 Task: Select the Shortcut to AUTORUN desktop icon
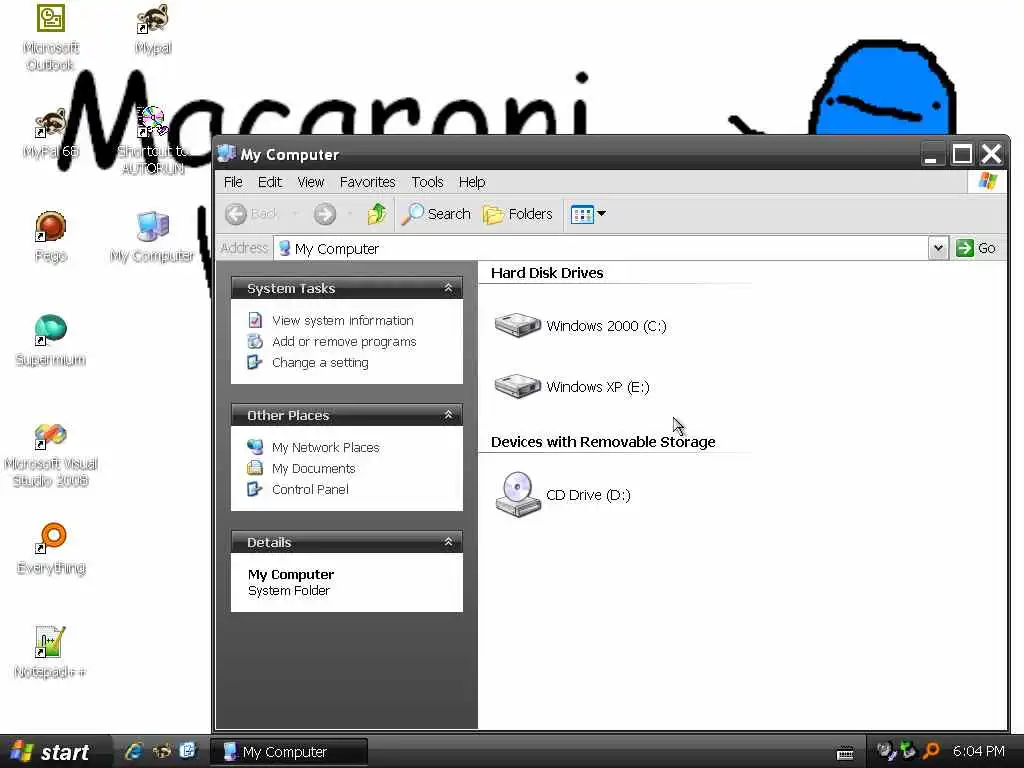pyautogui.click(x=153, y=141)
